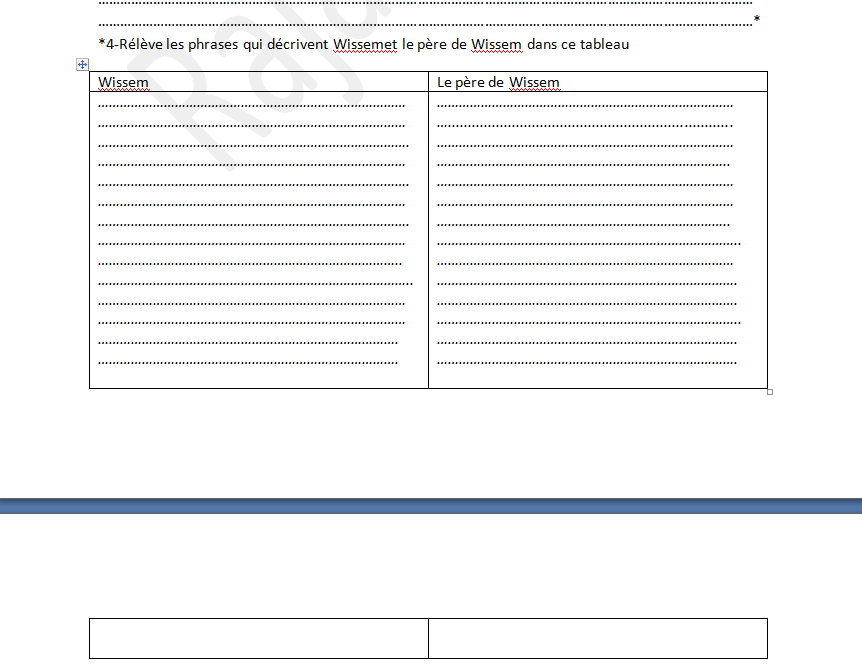The image size is (862, 666).
Task: Place cursor on last dotted line under Wissem
Action: 248,362
